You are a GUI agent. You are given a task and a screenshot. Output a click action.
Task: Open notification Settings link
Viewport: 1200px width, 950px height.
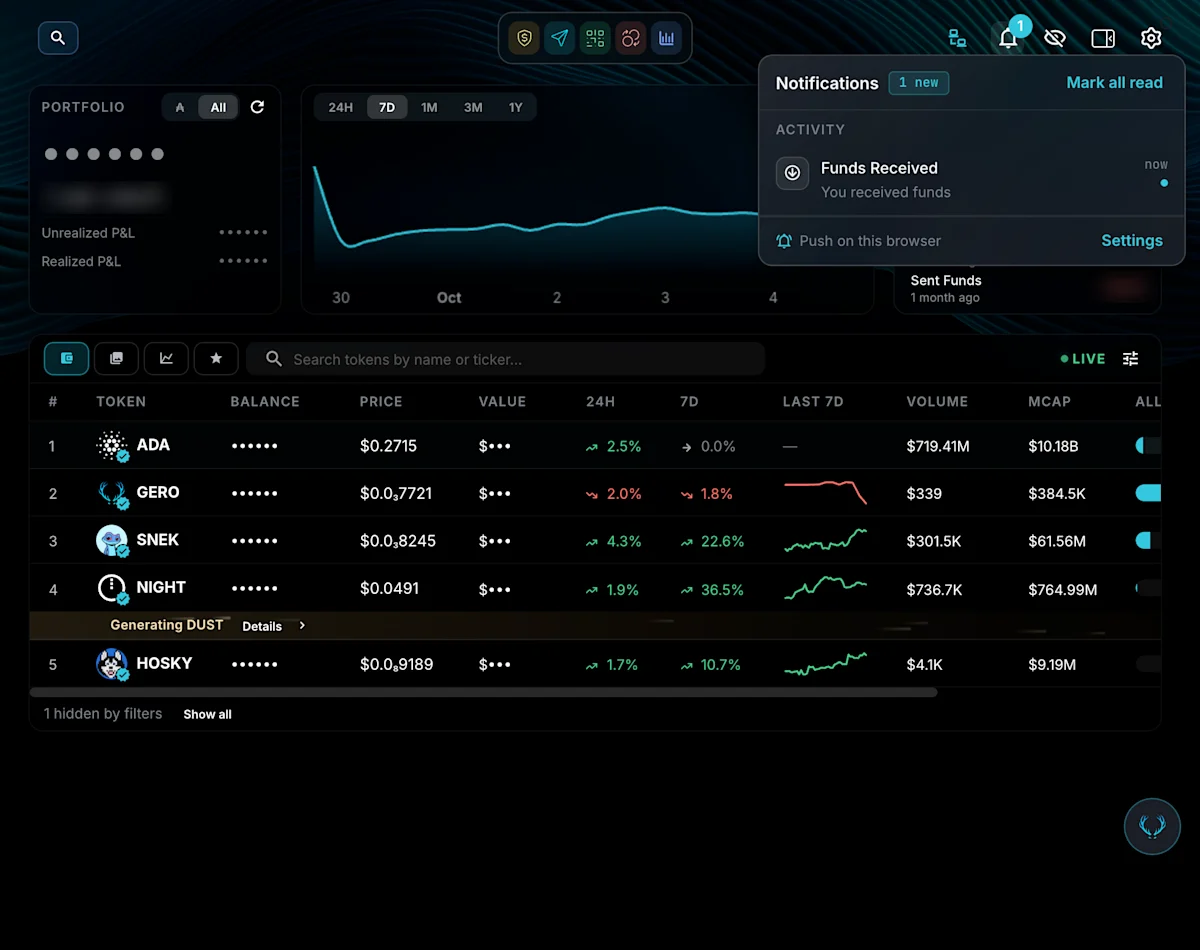[x=1132, y=241]
